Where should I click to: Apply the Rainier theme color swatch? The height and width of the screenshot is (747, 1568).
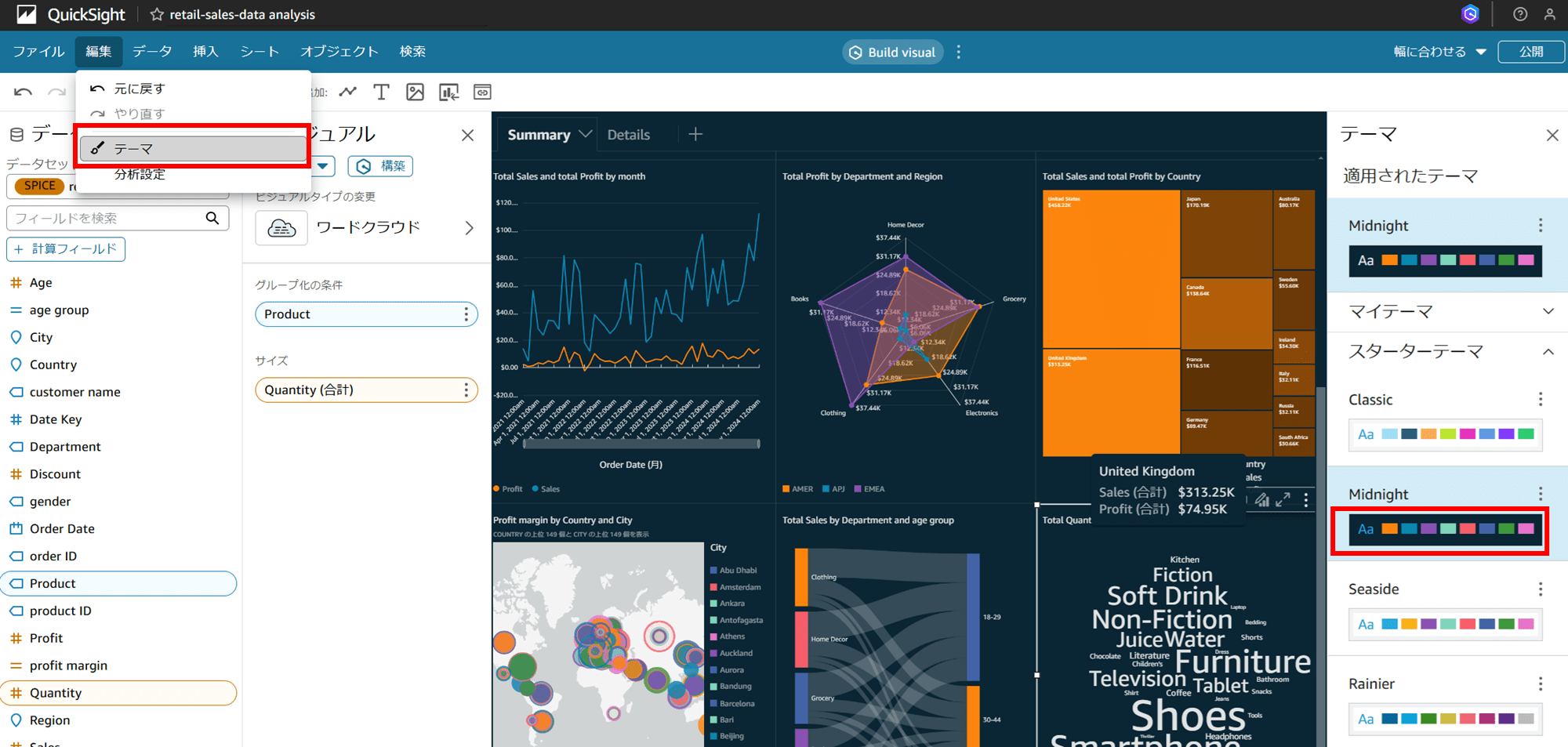coord(1446,719)
